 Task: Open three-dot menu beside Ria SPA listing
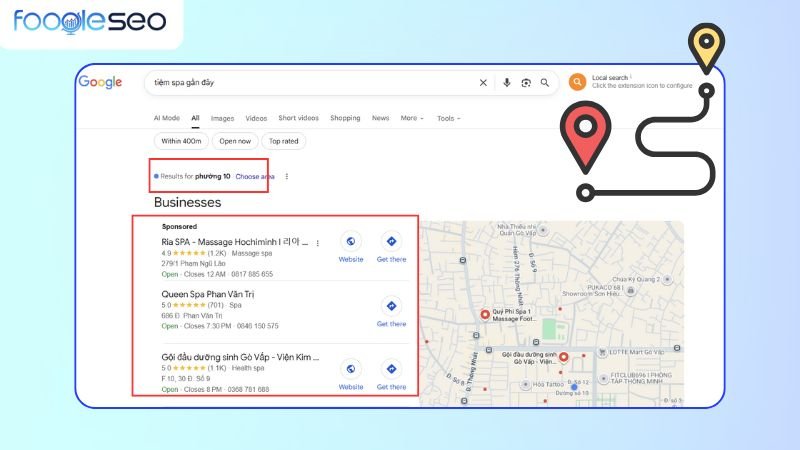coord(318,243)
